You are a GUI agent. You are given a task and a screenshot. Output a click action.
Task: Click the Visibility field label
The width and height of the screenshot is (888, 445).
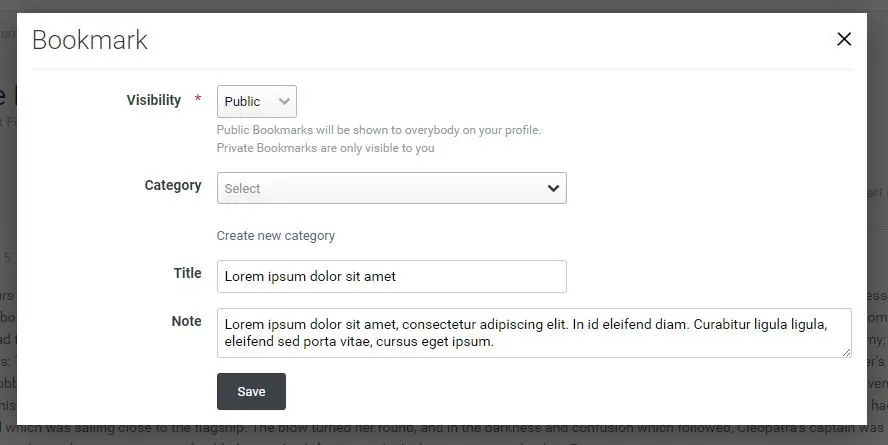[x=153, y=100]
